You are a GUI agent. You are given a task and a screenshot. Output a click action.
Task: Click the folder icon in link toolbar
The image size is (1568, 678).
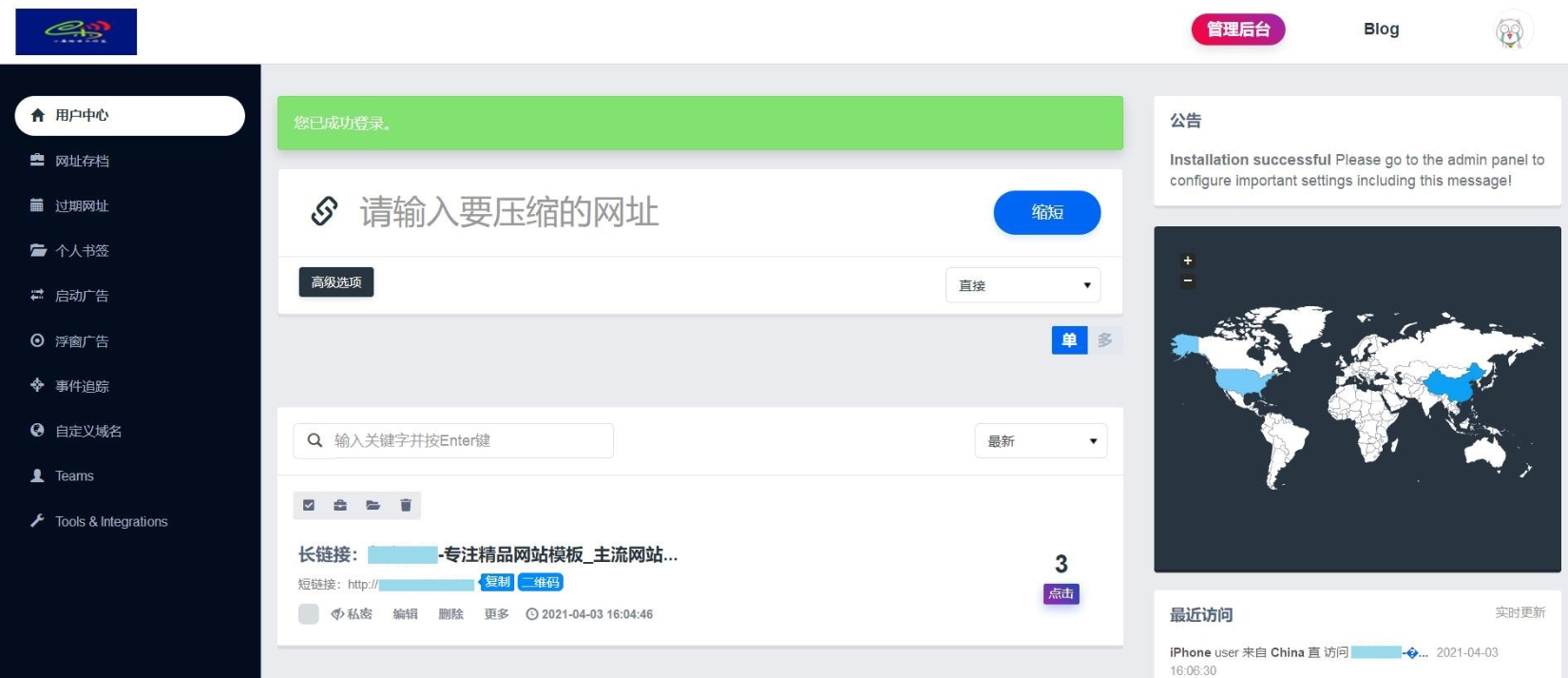click(373, 505)
